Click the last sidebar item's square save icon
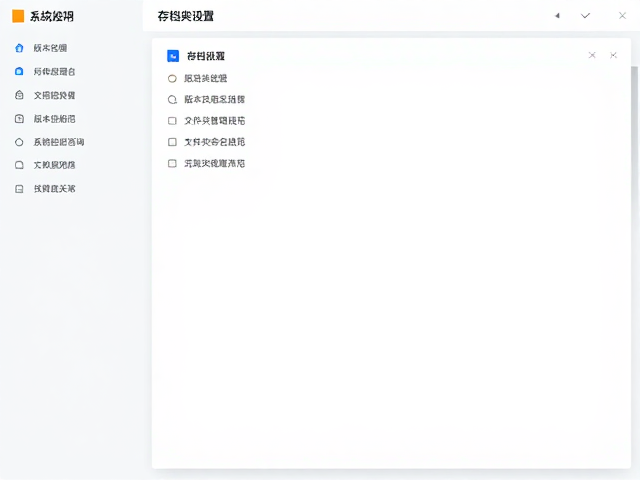This screenshot has height=480, width=640. coord(19,189)
